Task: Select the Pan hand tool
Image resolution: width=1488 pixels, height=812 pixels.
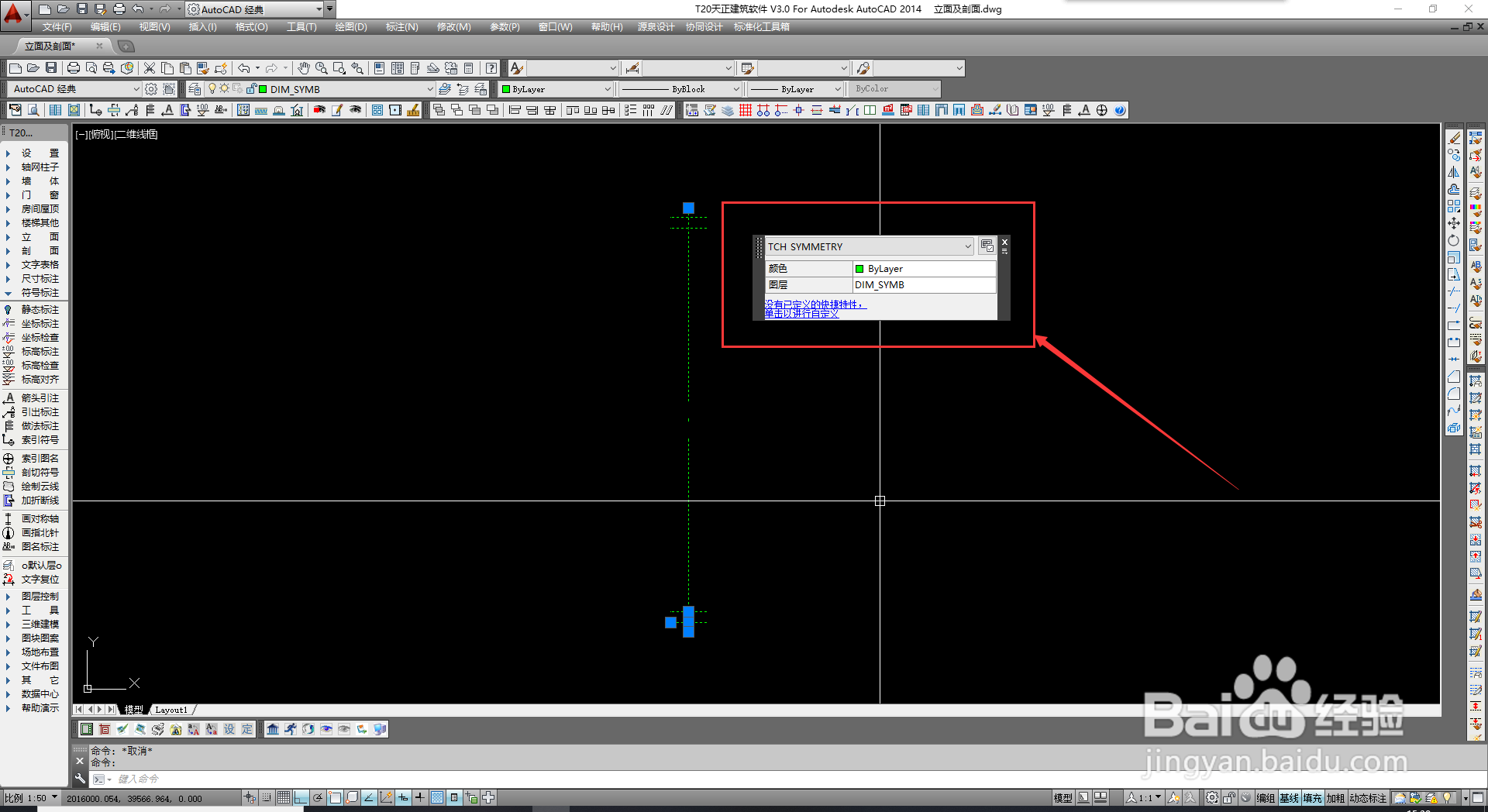Action: click(x=304, y=68)
